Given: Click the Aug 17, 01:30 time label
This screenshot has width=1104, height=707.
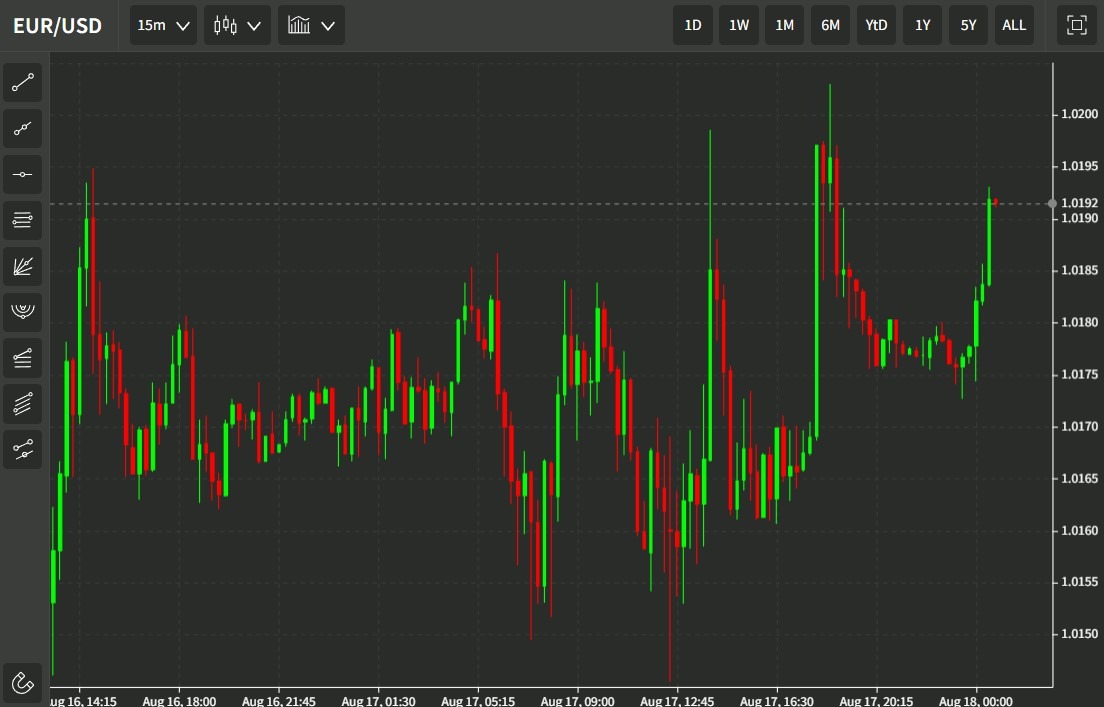Looking at the screenshot, I should (x=378, y=701).
